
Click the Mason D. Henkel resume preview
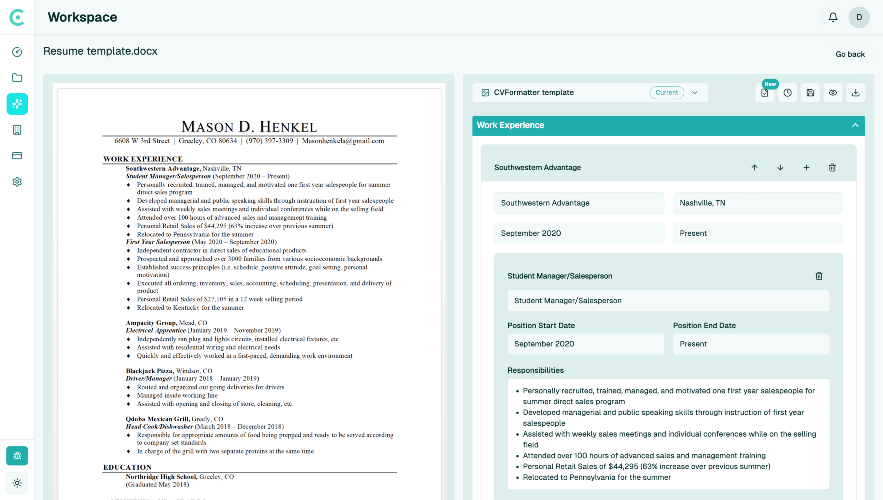point(249,293)
